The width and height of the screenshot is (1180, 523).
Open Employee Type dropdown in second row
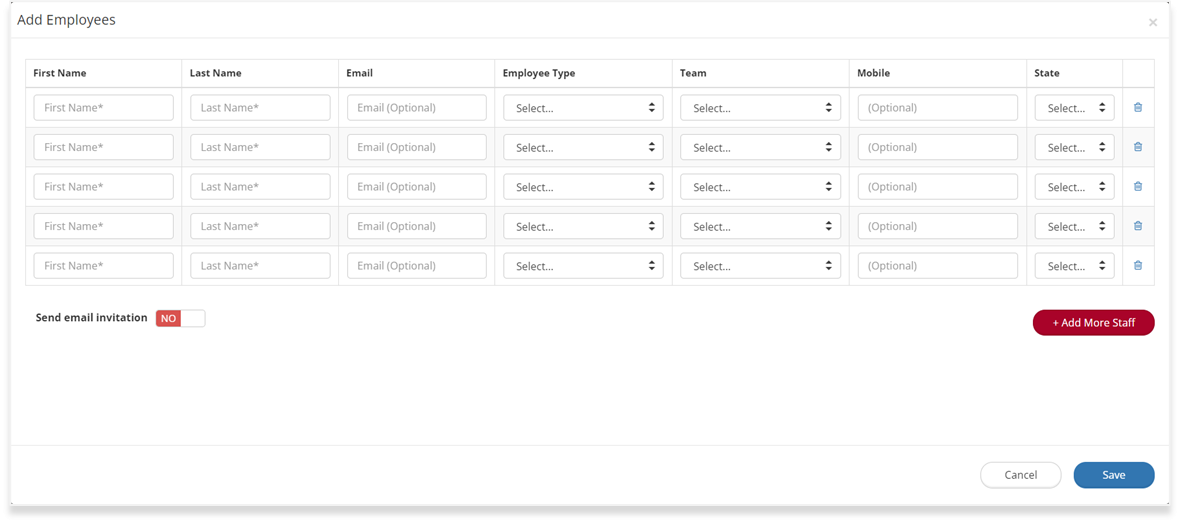(583, 147)
